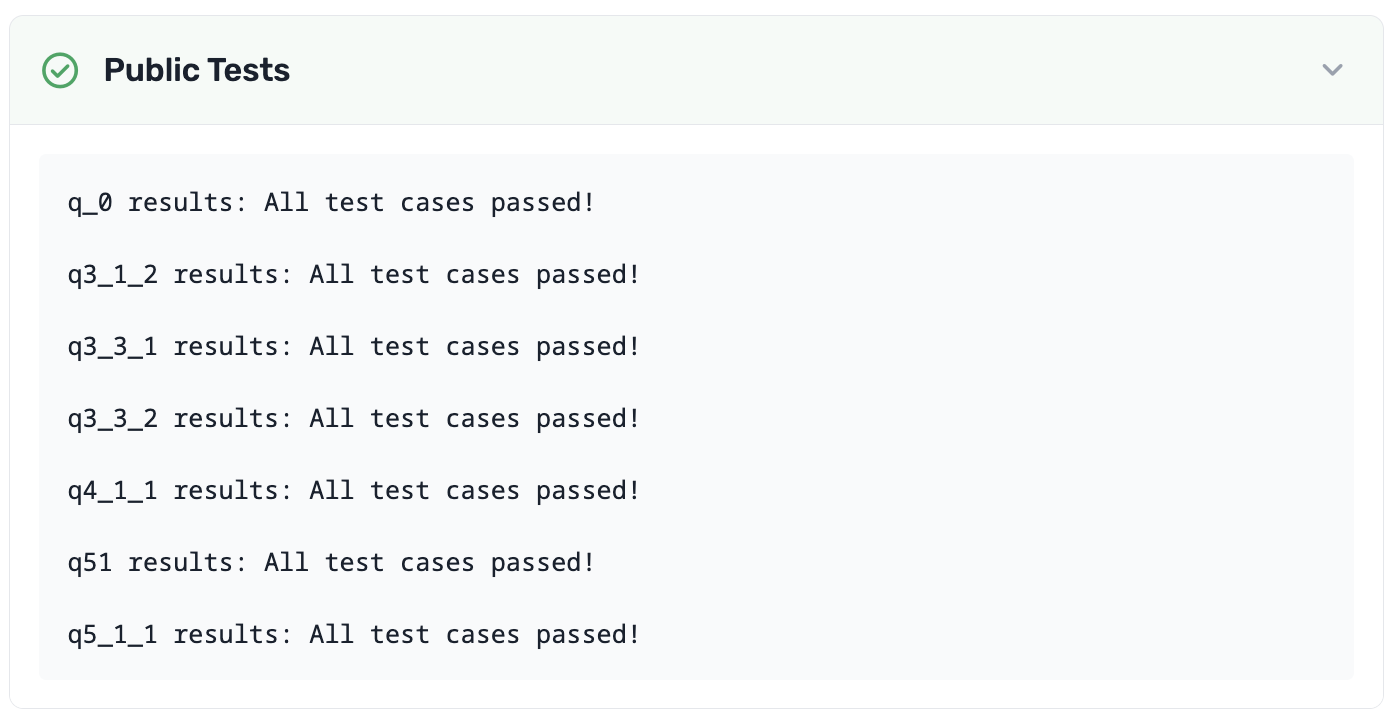Click the q51 test name
The width and height of the screenshot is (1398, 726).
click(90, 563)
